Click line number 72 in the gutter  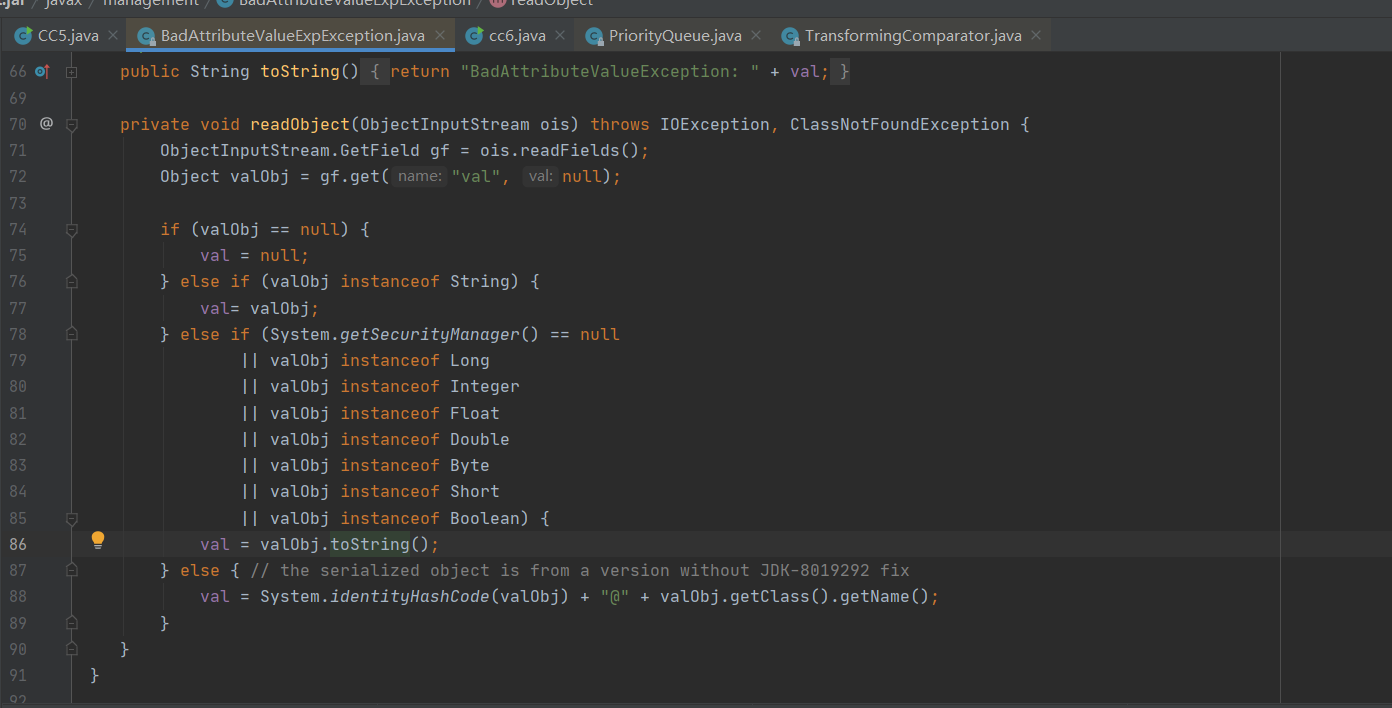tap(18, 177)
